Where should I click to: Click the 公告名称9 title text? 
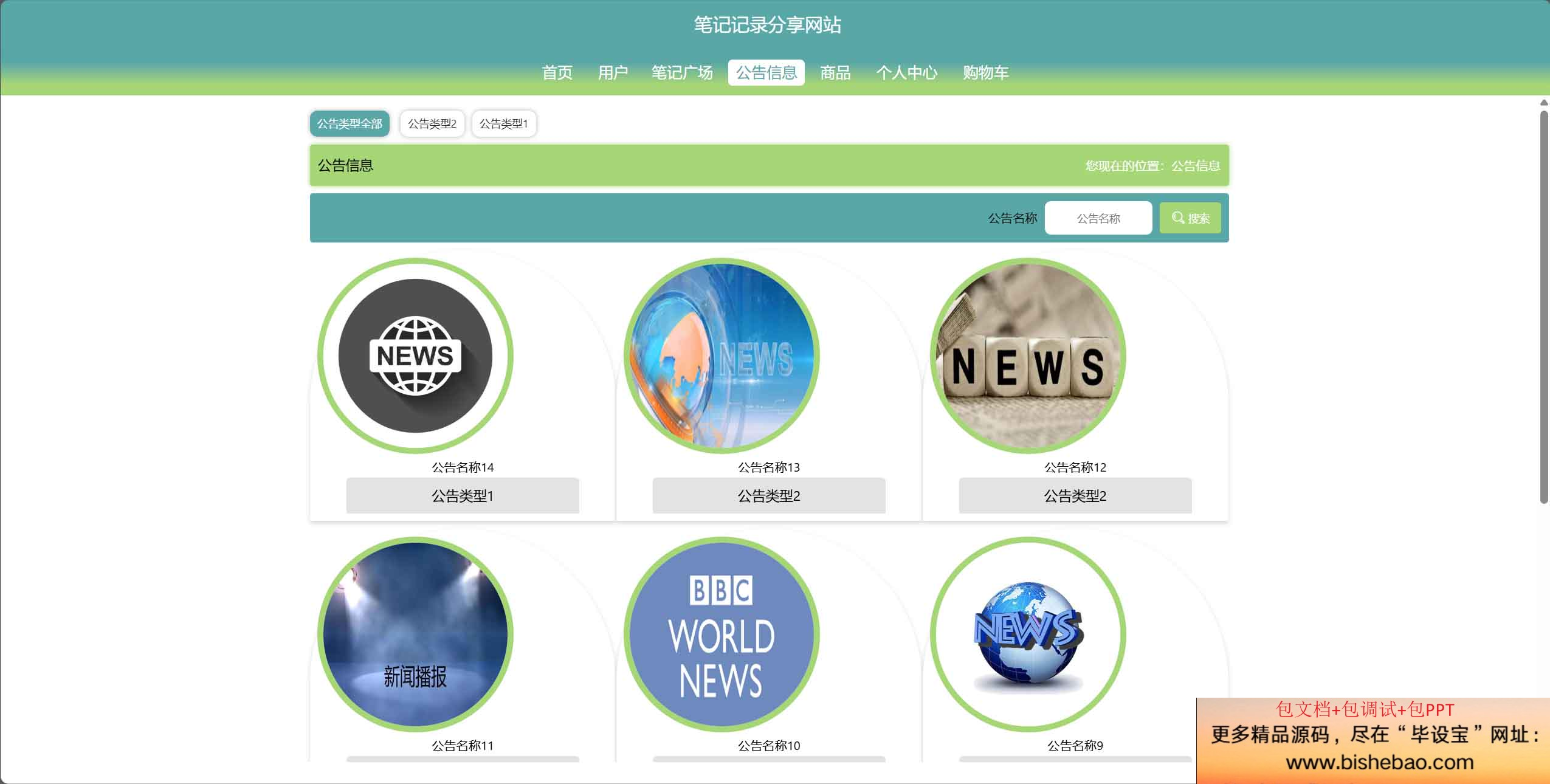1075,746
